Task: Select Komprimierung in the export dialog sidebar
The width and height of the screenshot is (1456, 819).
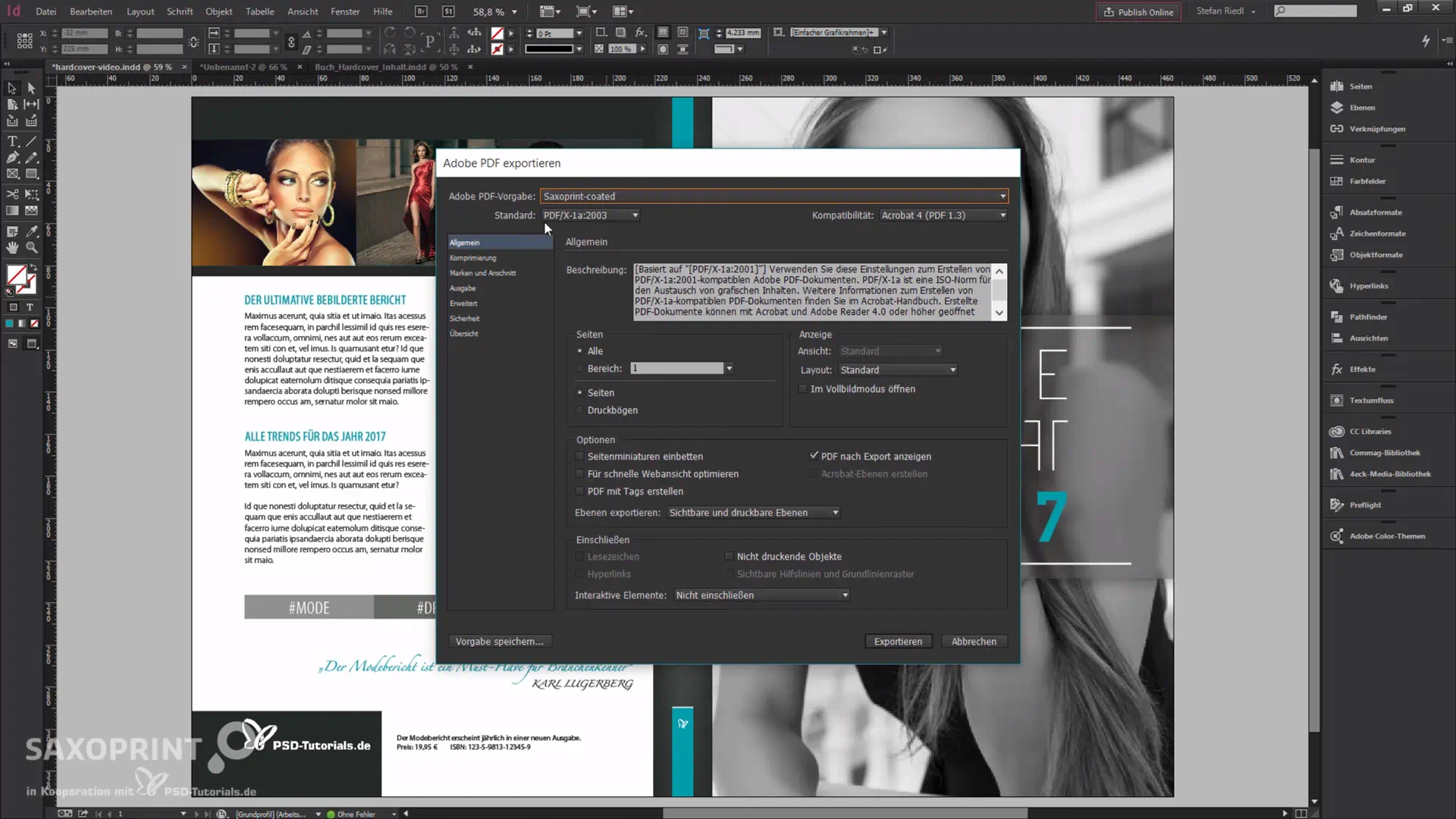Action: (x=472, y=258)
